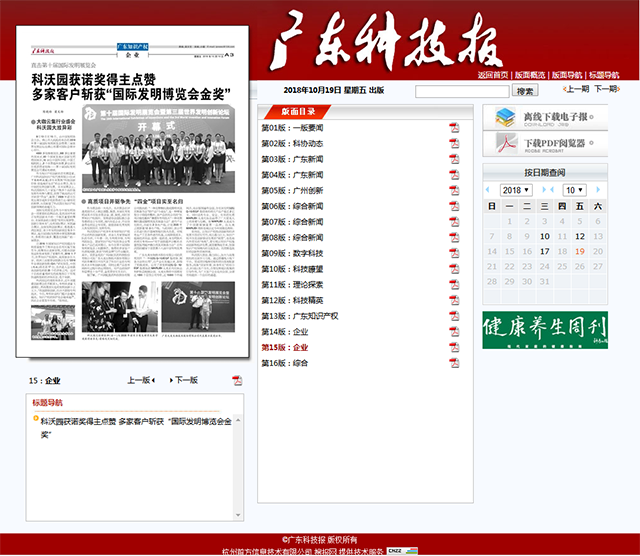The width and height of the screenshot is (640, 556).
Task: Open the month dropdown showing 10
Action: tap(573, 189)
